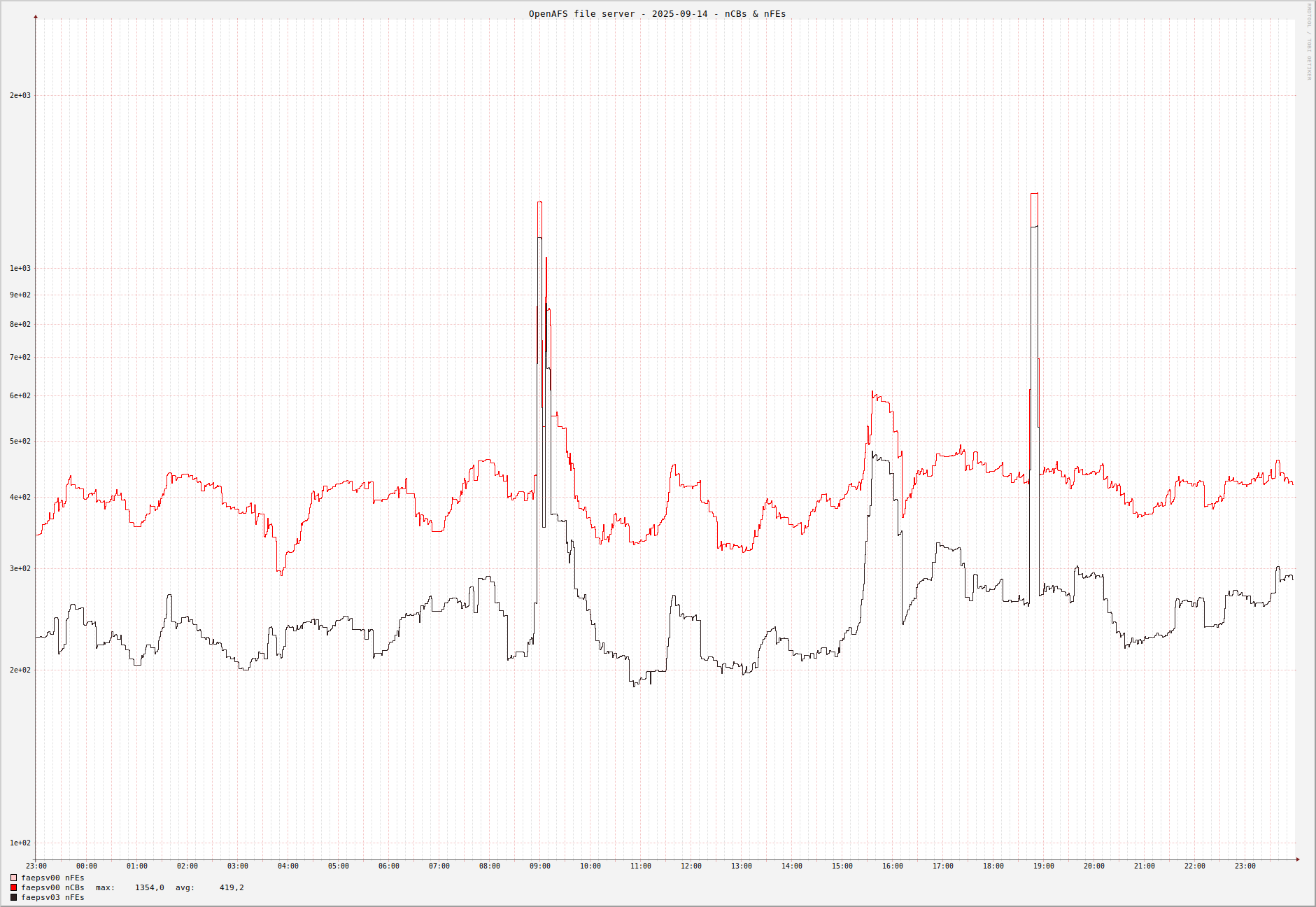Click the '15:00' time axis label
The image size is (1316, 907).
[x=842, y=866]
